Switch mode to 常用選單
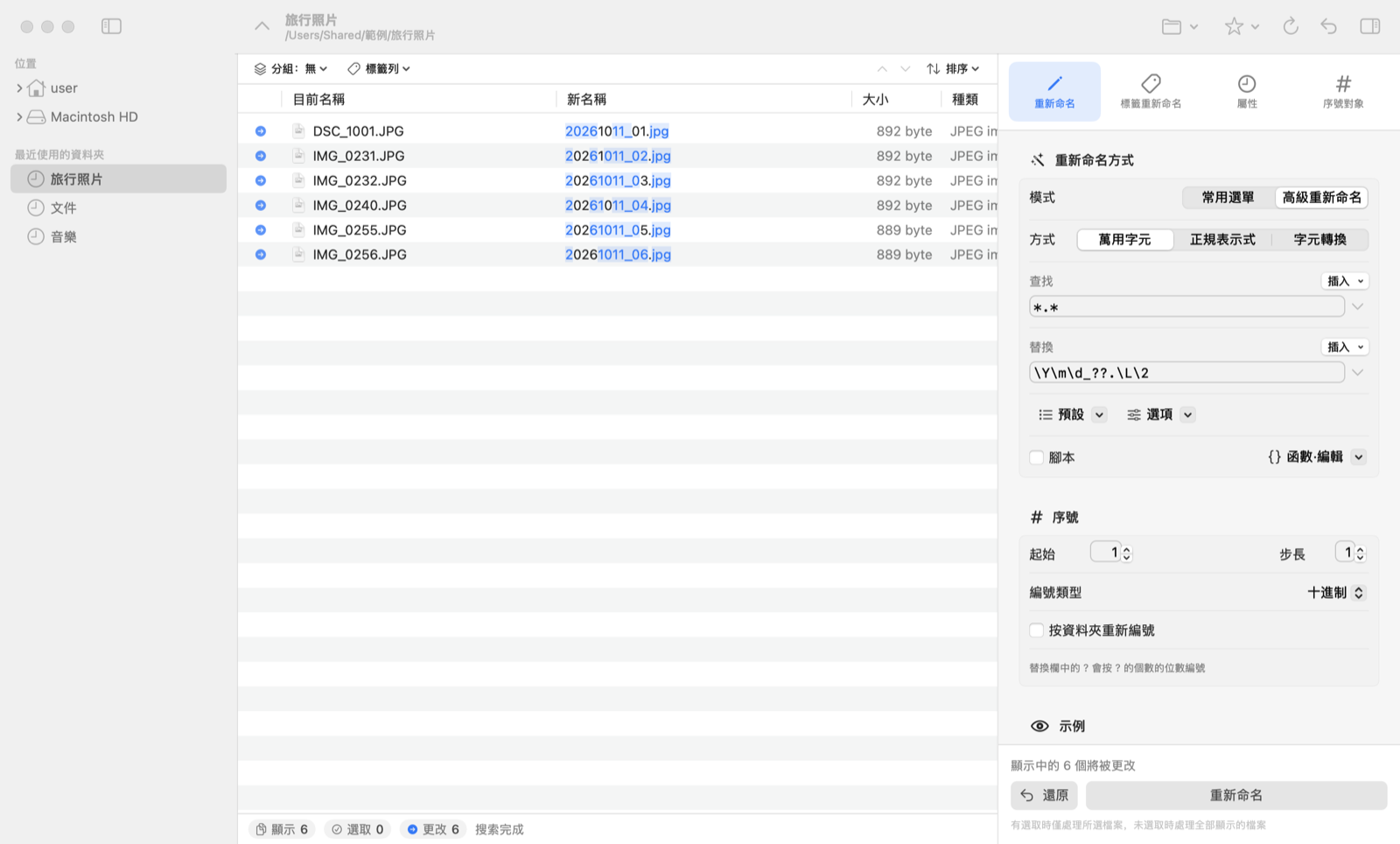The width and height of the screenshot is (1400, 844). coord(1228,198)
